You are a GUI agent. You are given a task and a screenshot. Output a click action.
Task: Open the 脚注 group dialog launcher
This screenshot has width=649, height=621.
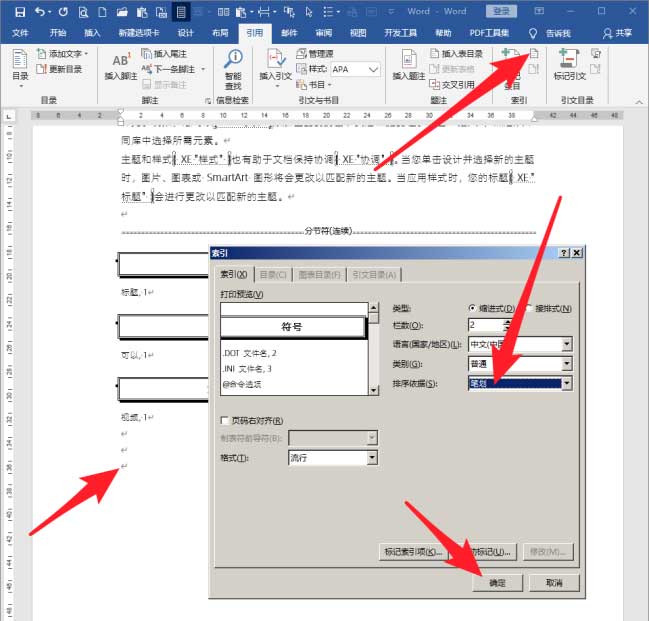[x=207, y=101]
